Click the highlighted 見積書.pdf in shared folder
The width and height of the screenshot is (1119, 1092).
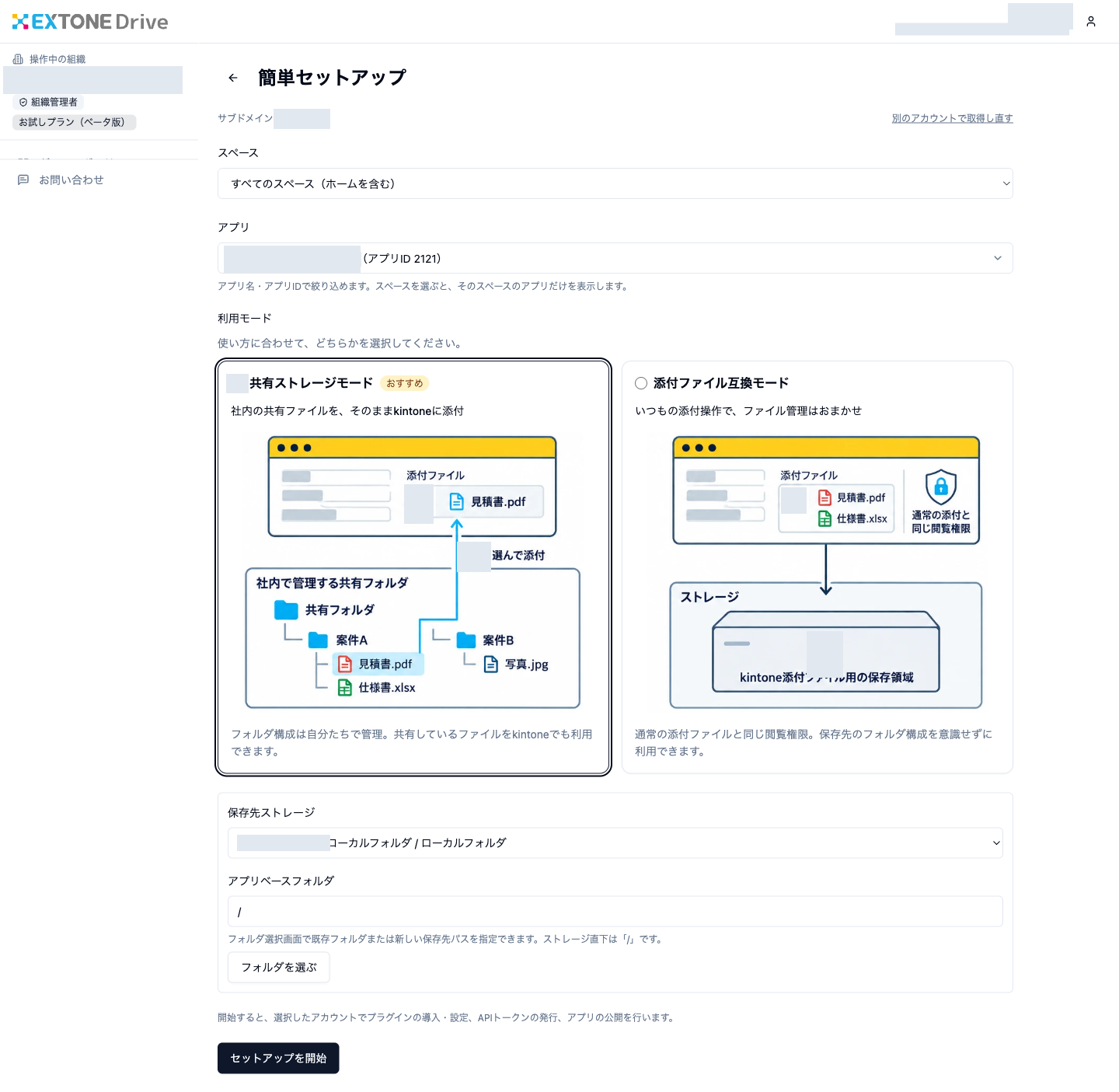pyautogui.click(x=378, y=665)
